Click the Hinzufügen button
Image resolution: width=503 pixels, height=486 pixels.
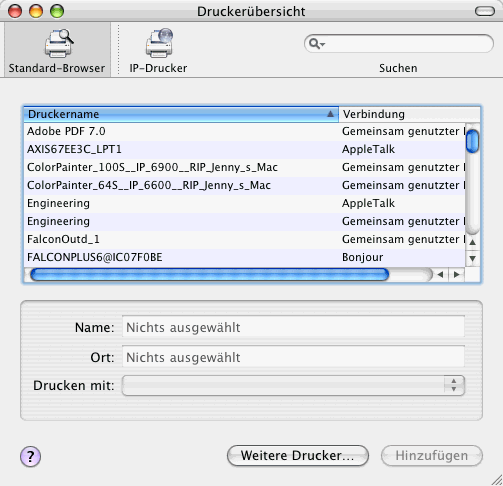[432, 456]
